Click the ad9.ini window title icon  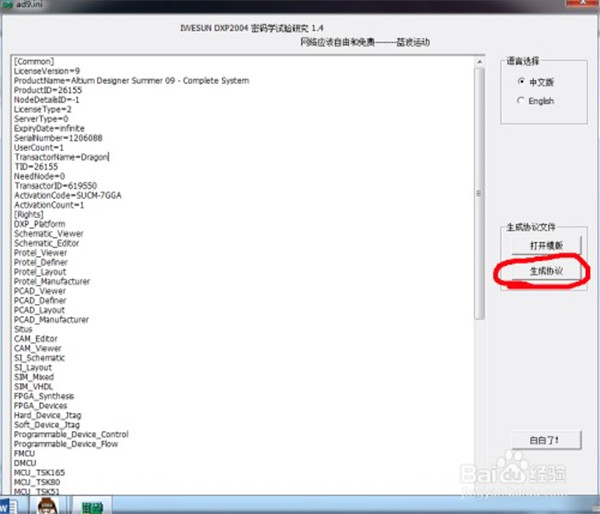[x=7, y=5]
